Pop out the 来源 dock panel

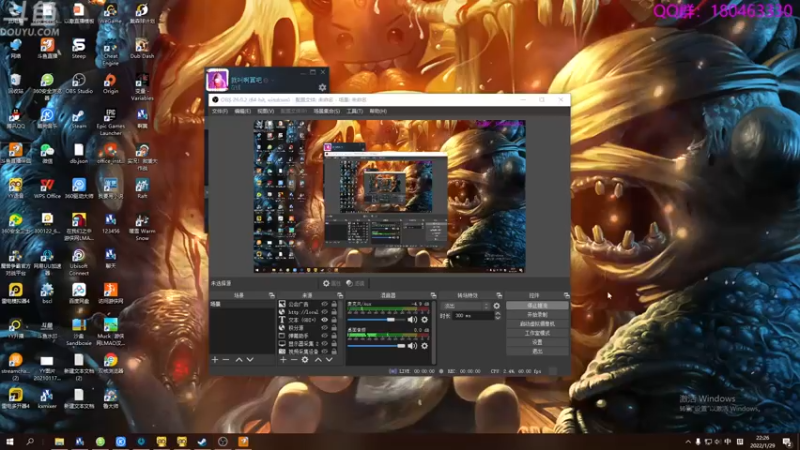[x=340, y=295]
